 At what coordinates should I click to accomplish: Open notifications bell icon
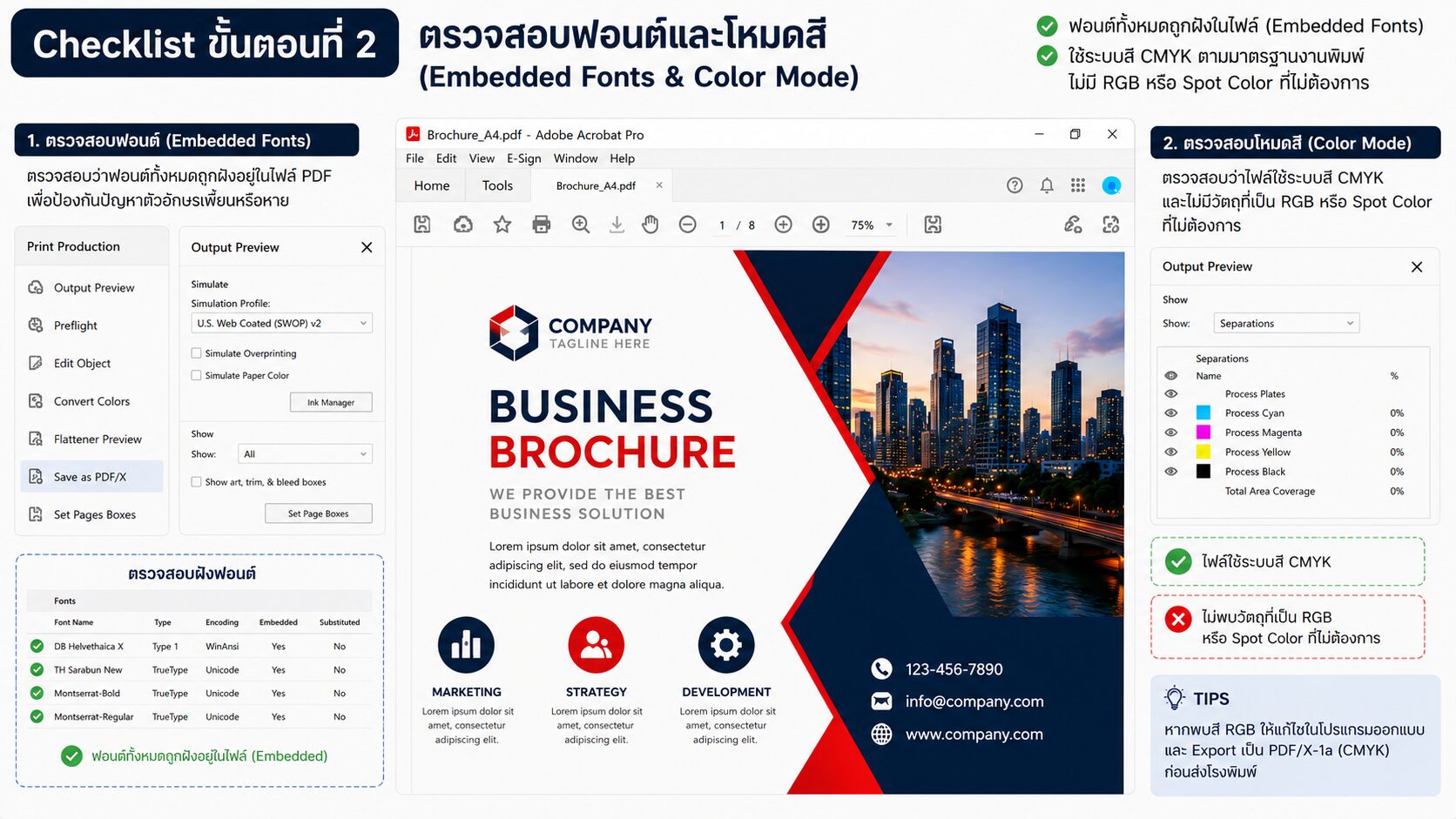[x=1047, y=185]
